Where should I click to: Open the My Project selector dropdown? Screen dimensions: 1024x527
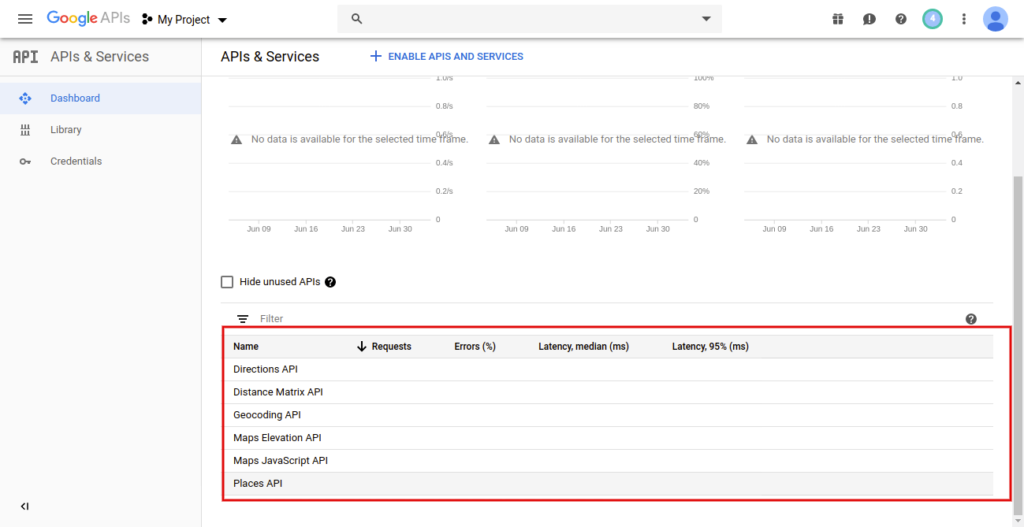[x=184, y=20]
